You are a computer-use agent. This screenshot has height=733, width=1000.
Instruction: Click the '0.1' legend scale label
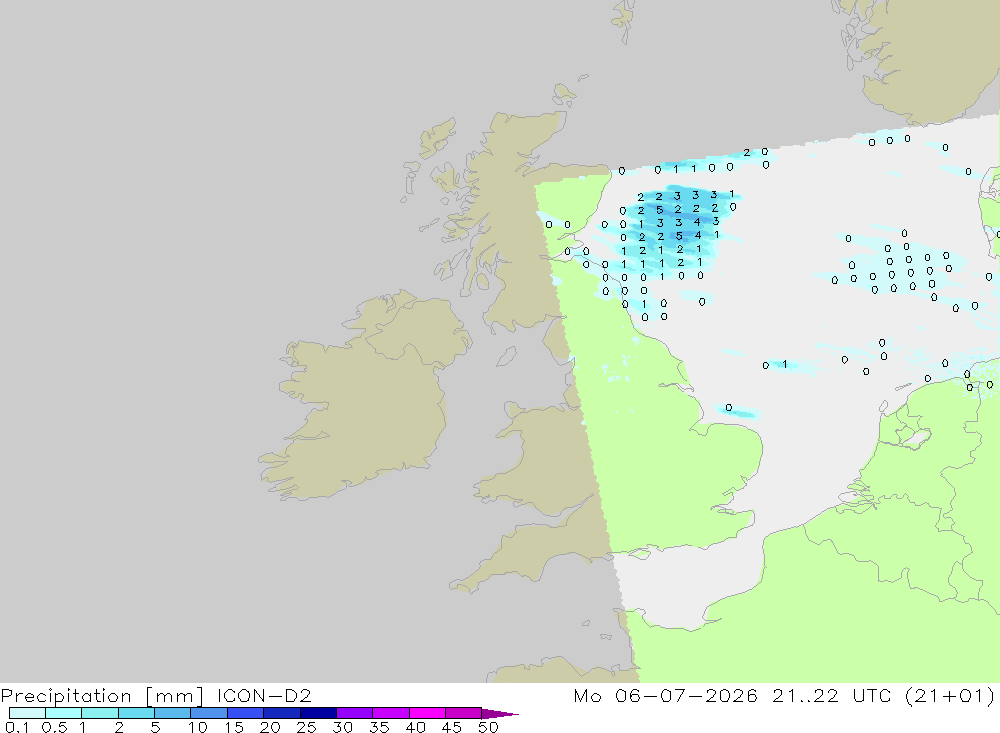[17, 727]
